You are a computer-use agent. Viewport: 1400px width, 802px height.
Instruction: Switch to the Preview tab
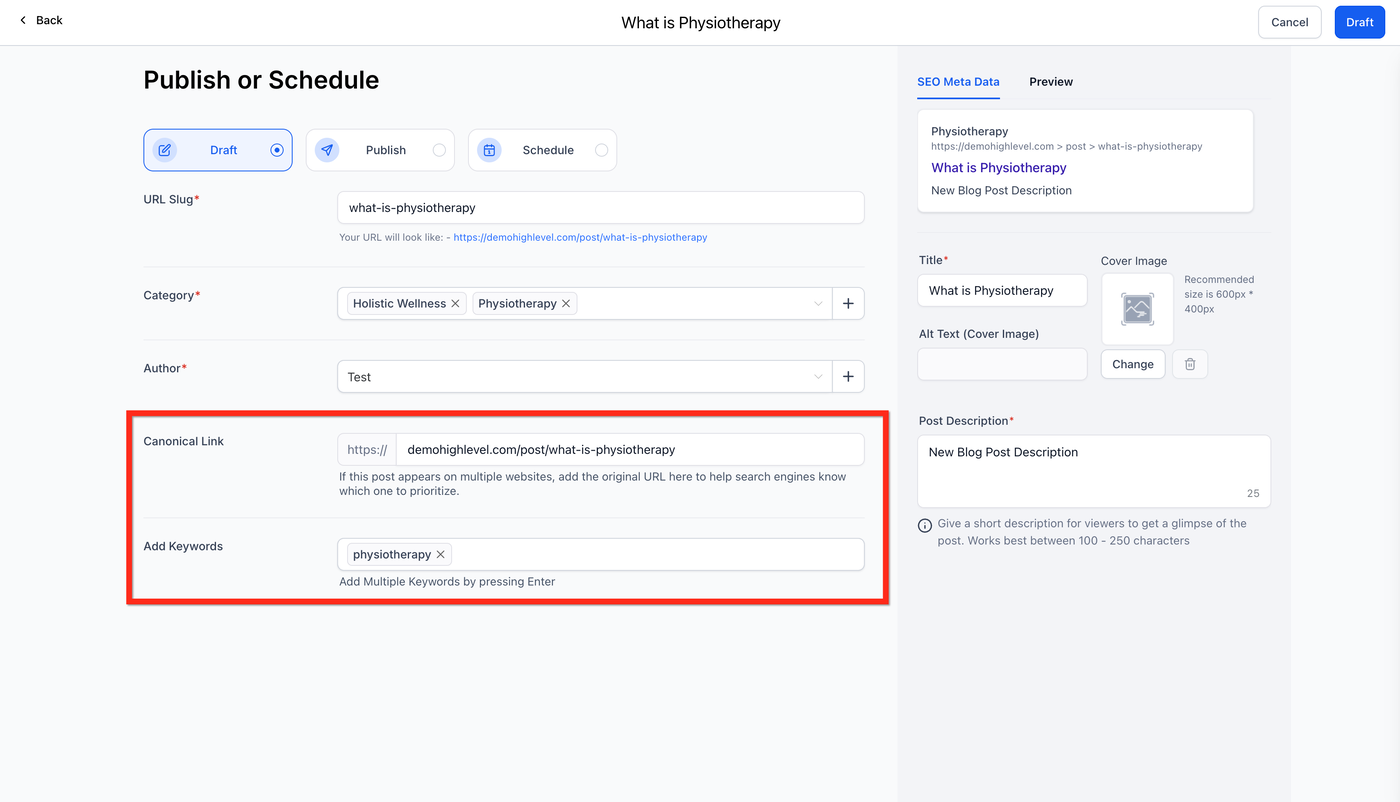pos(1051,82)
